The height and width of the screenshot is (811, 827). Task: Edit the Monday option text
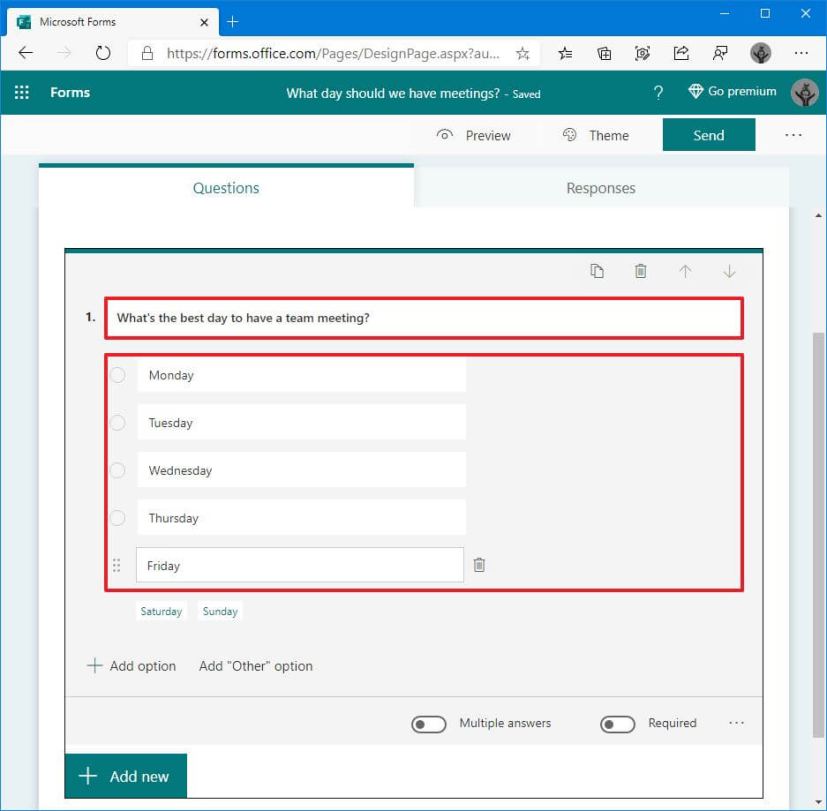(x=301, y=375)
